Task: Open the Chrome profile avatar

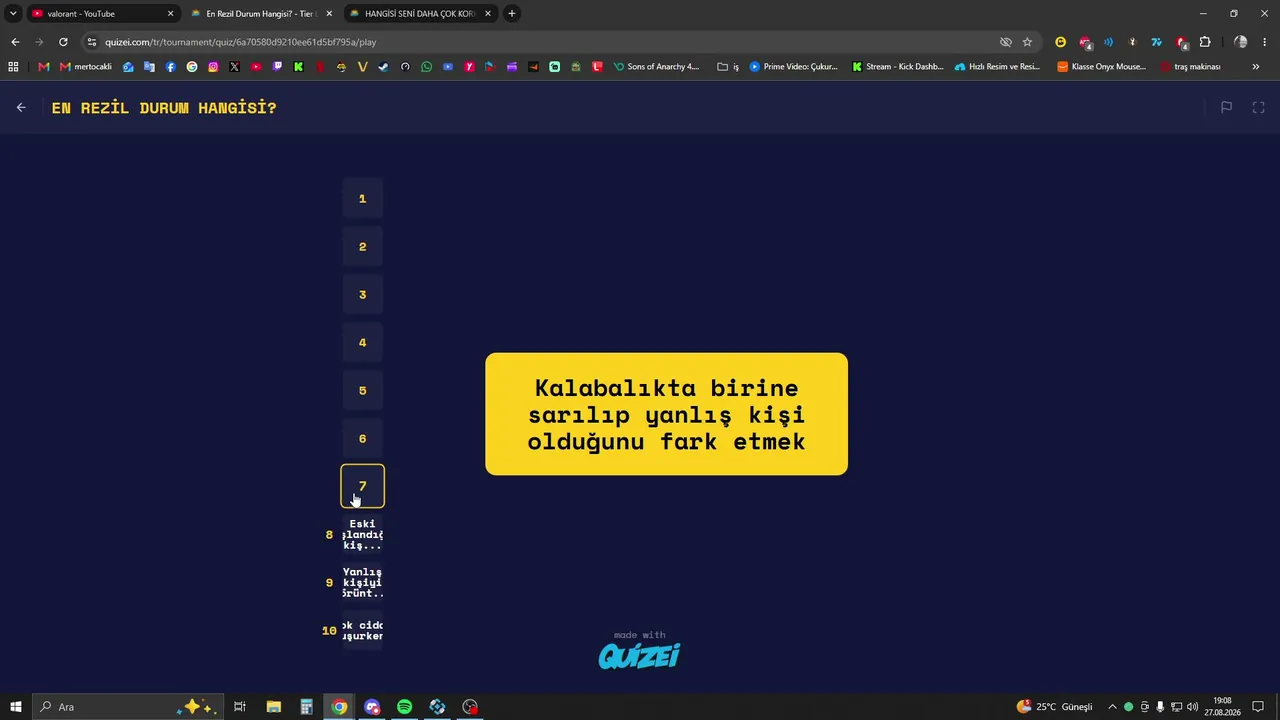Action: tap(1241, 42)
